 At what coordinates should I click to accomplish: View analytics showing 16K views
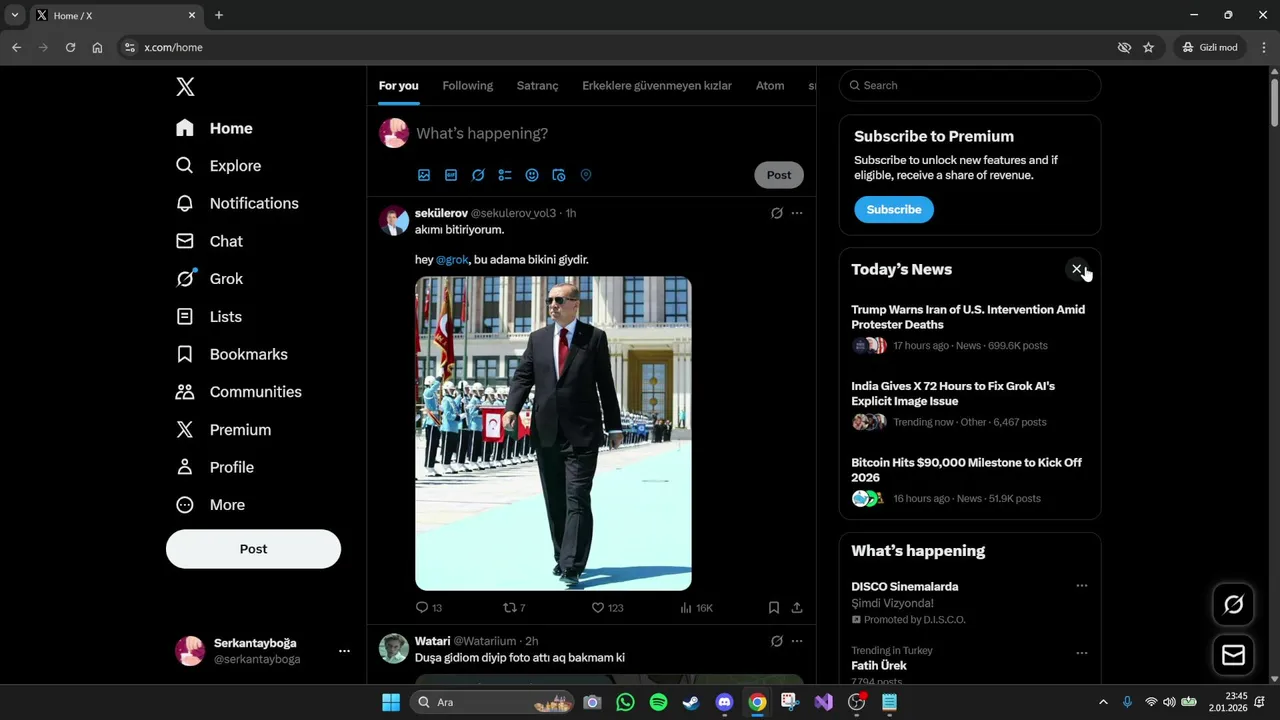696,607
